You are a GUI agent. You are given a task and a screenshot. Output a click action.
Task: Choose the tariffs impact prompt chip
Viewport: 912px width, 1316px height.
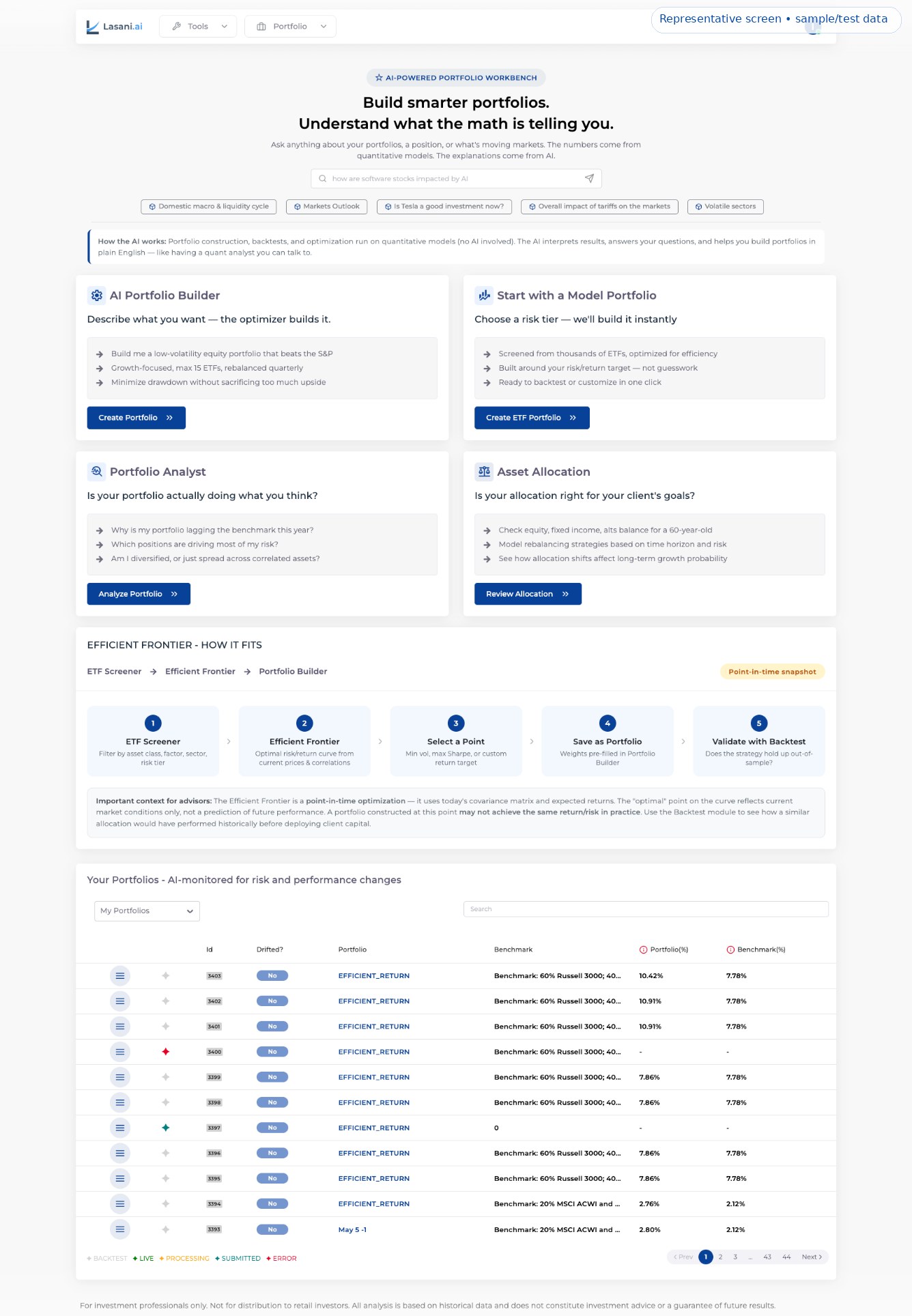[599, 206]
